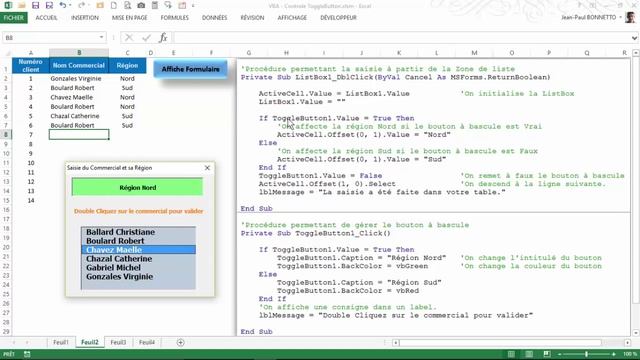Cancel formula entry with the X icon
This screenshot has height=360, width=640.
[x=129, y=38]
